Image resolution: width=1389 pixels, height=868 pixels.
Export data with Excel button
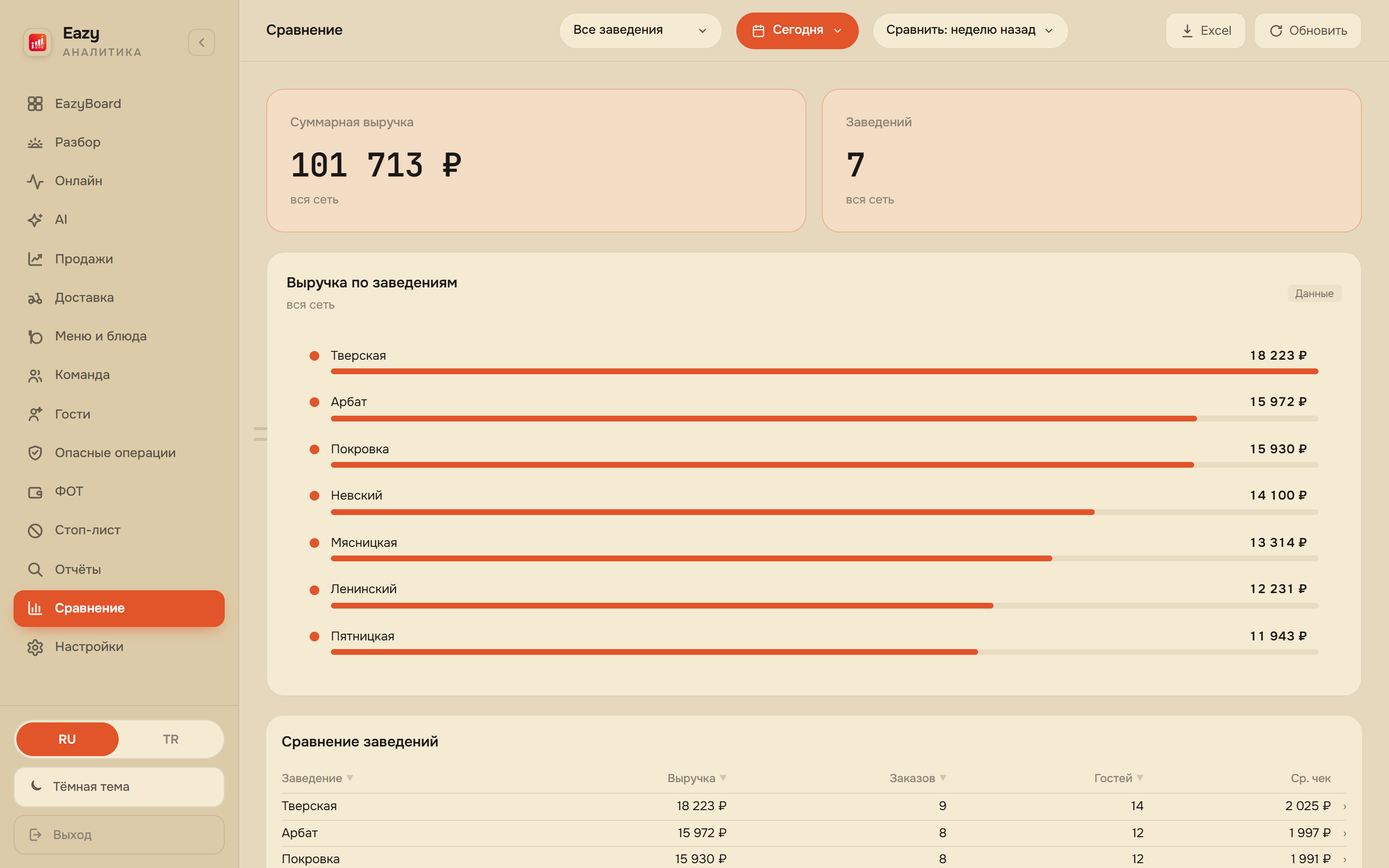tap(1205, 30)
